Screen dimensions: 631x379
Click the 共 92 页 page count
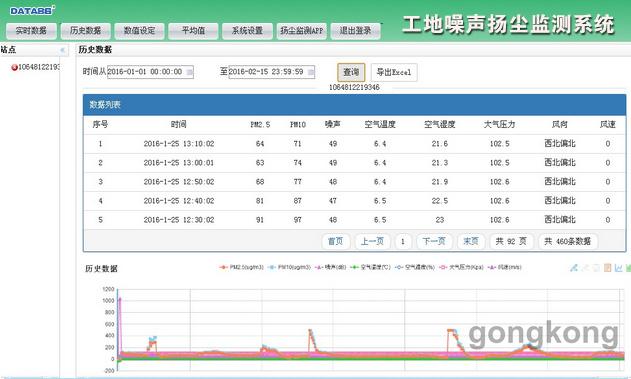click(x=511, y=241)
